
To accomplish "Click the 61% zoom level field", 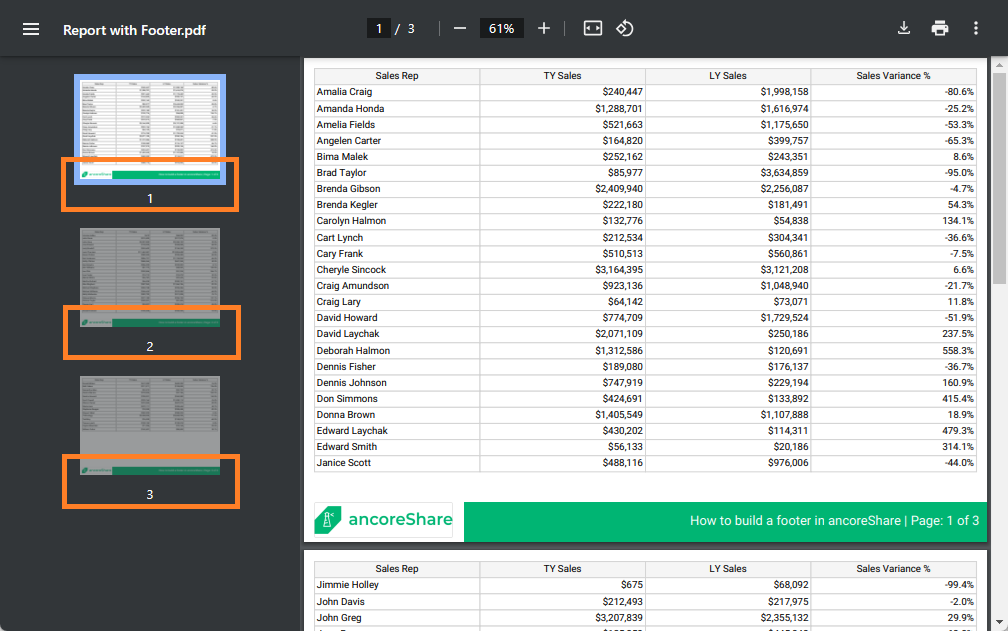I will coord(501,29).
